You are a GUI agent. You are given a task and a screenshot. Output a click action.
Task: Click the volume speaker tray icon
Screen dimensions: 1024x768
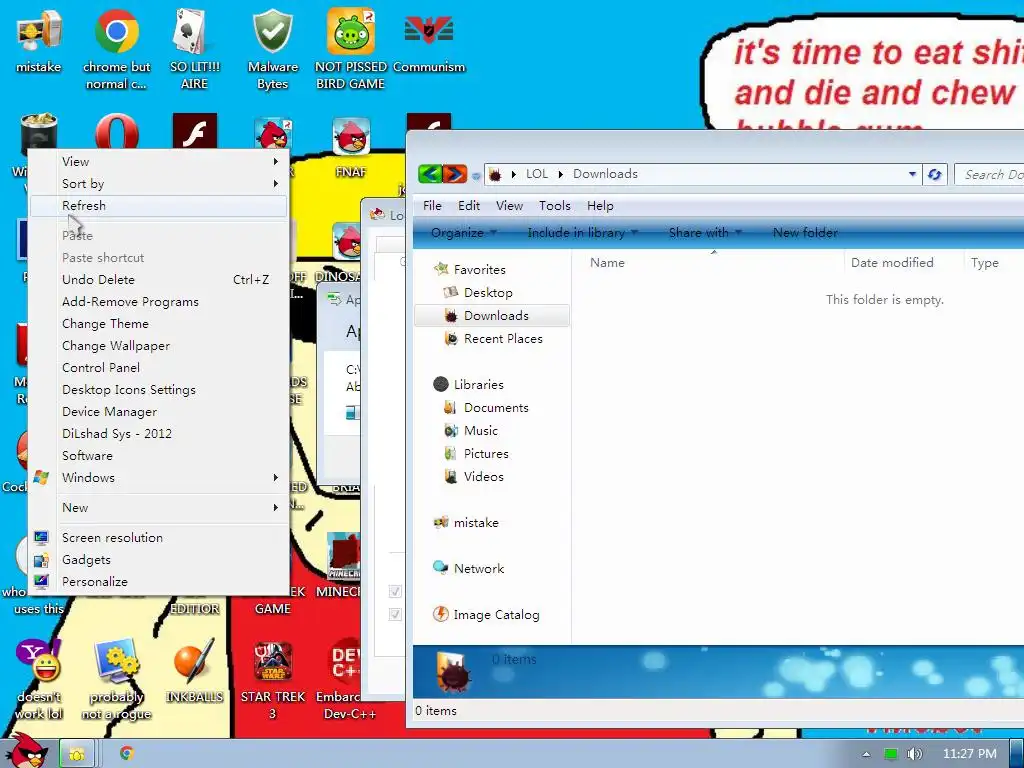pos(914,754)
